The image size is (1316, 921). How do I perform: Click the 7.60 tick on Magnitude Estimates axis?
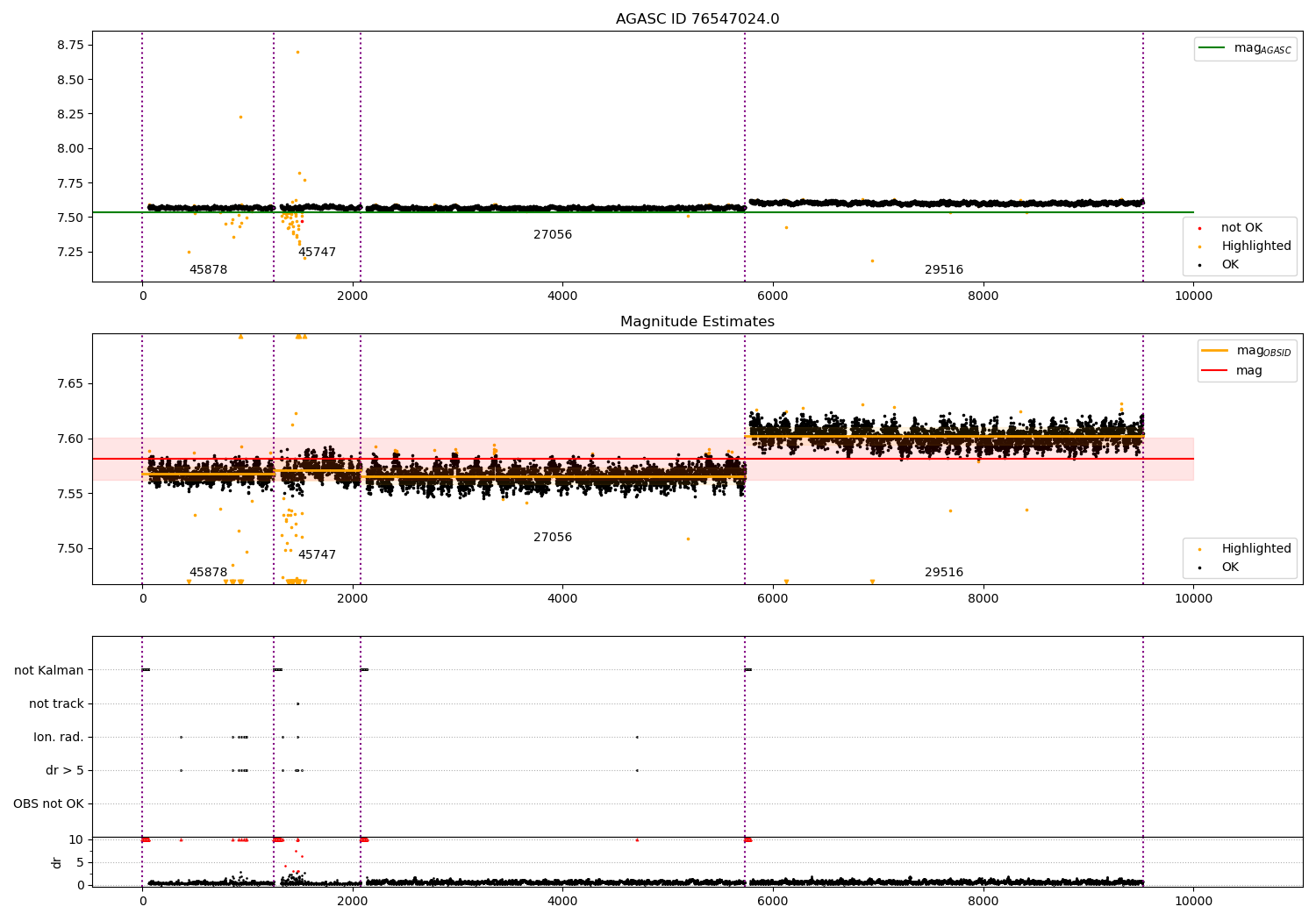pos(70,439)
